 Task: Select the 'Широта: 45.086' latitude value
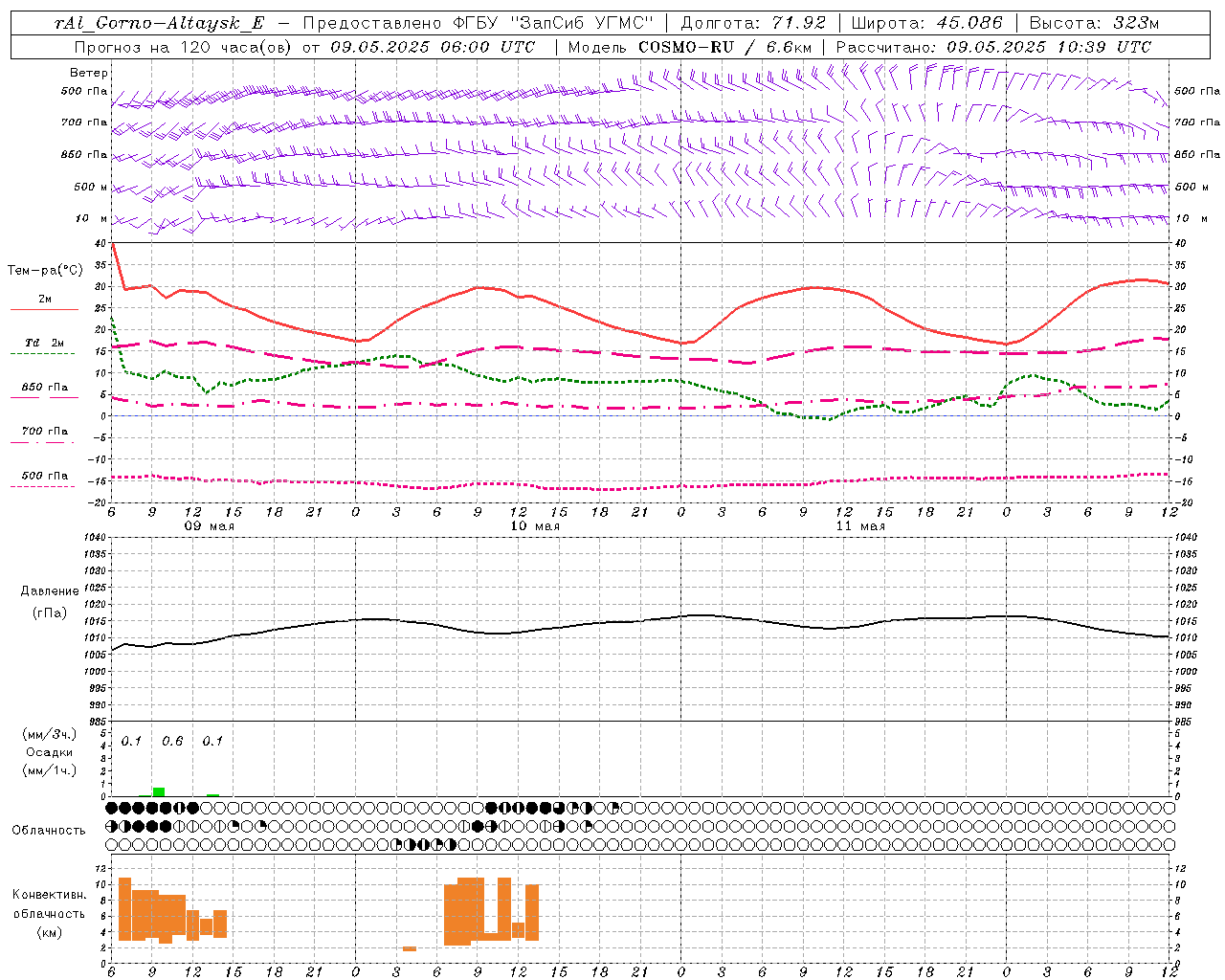pos(926,23)
